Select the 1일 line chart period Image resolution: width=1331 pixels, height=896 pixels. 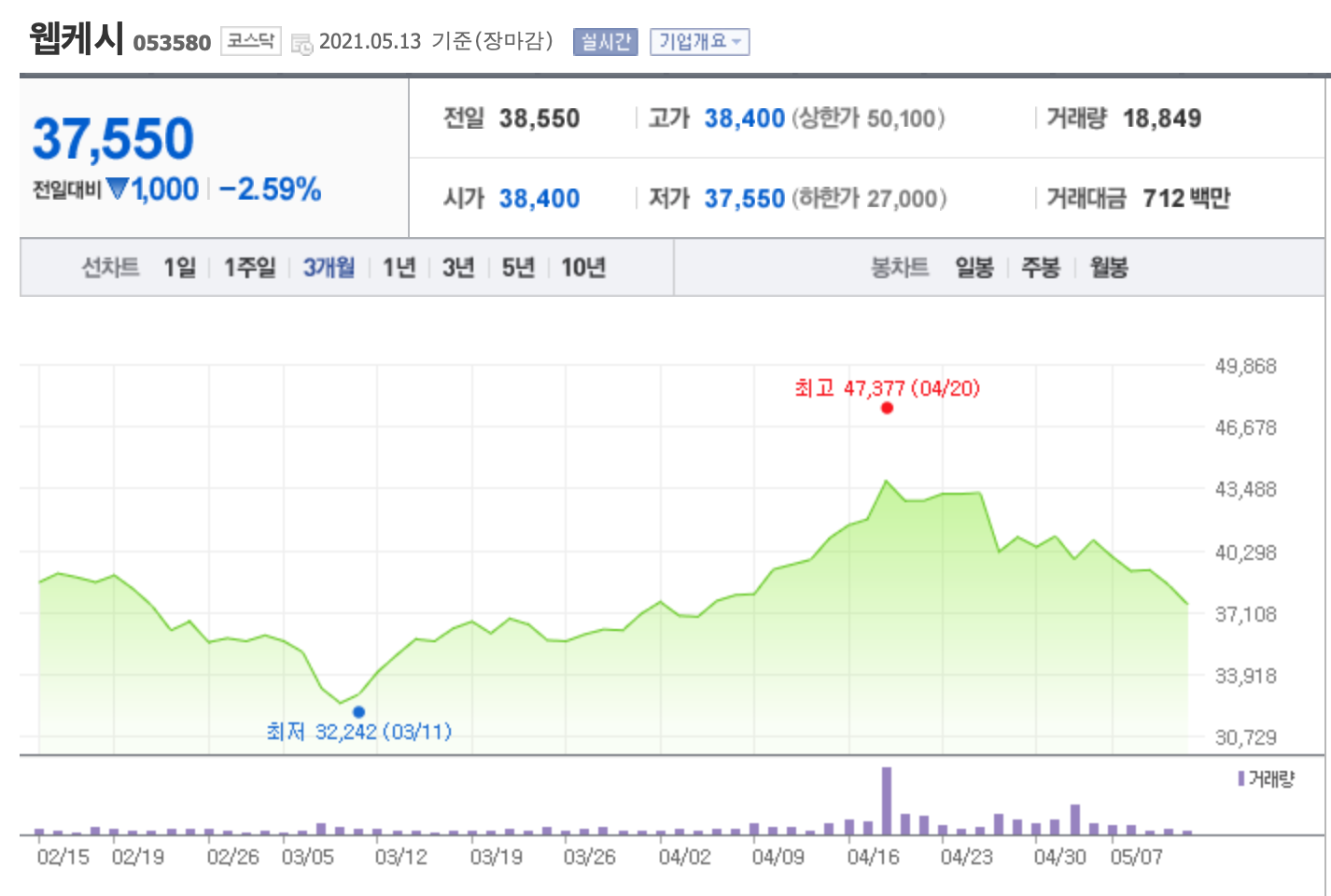click(180, 268)
